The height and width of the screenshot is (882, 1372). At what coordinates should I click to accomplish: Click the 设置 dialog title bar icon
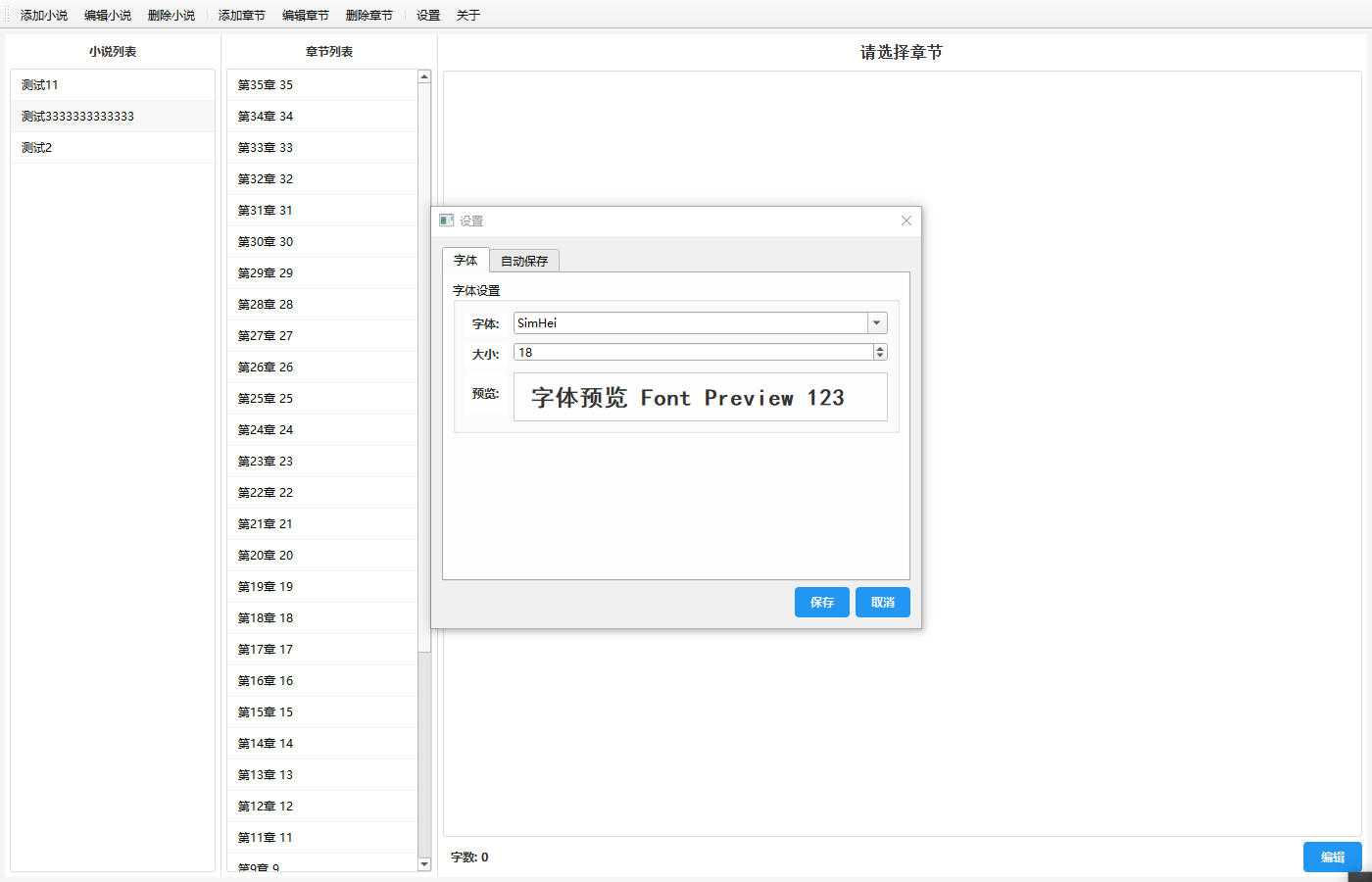point(447,220)
